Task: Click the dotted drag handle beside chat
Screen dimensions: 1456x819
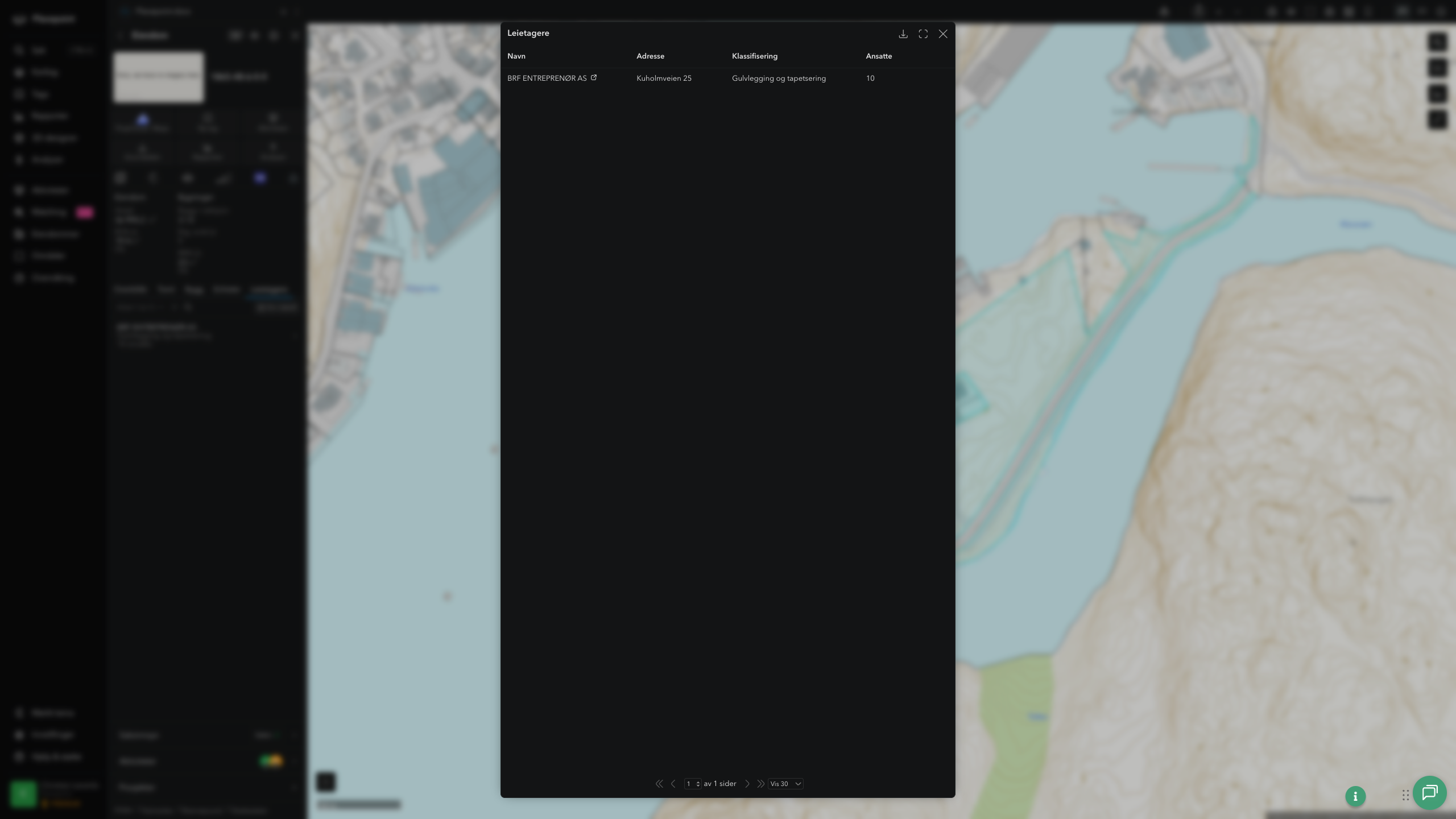Action: pyautogui.click(x=1405, y=795)
